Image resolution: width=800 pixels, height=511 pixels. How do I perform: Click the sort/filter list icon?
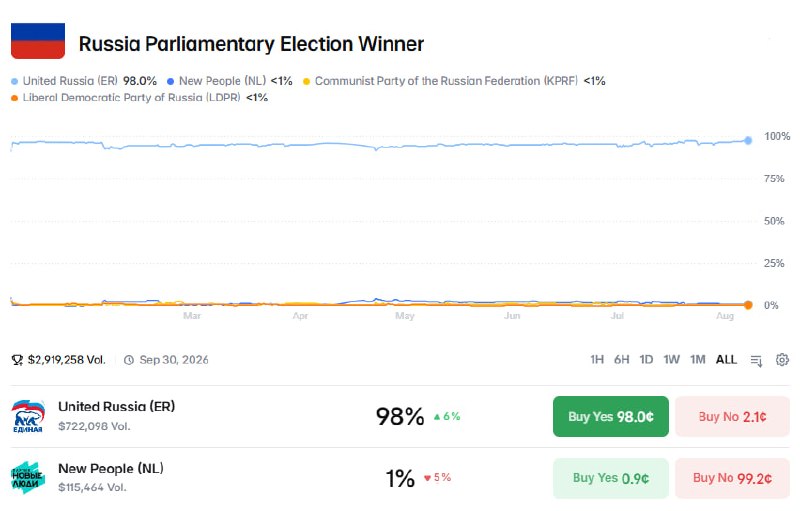tap(756, 361)
